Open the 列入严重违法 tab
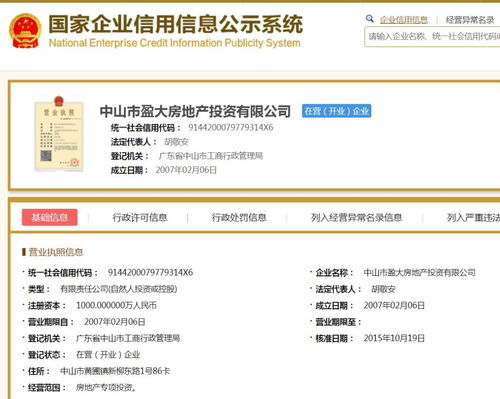 coord(473,218)
